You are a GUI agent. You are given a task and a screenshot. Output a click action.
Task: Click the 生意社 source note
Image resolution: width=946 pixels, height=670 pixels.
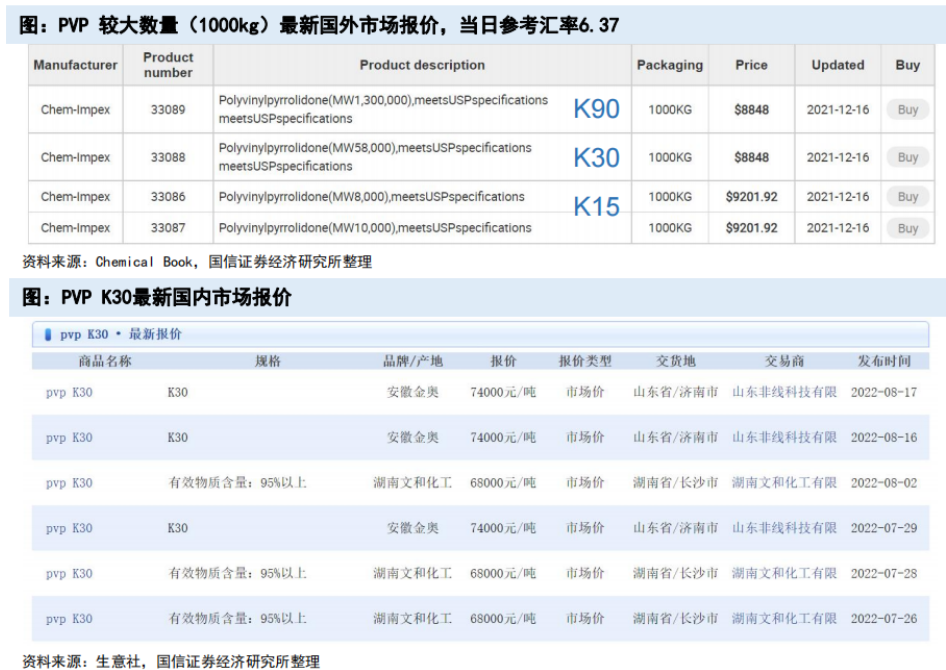pos(171,662)
